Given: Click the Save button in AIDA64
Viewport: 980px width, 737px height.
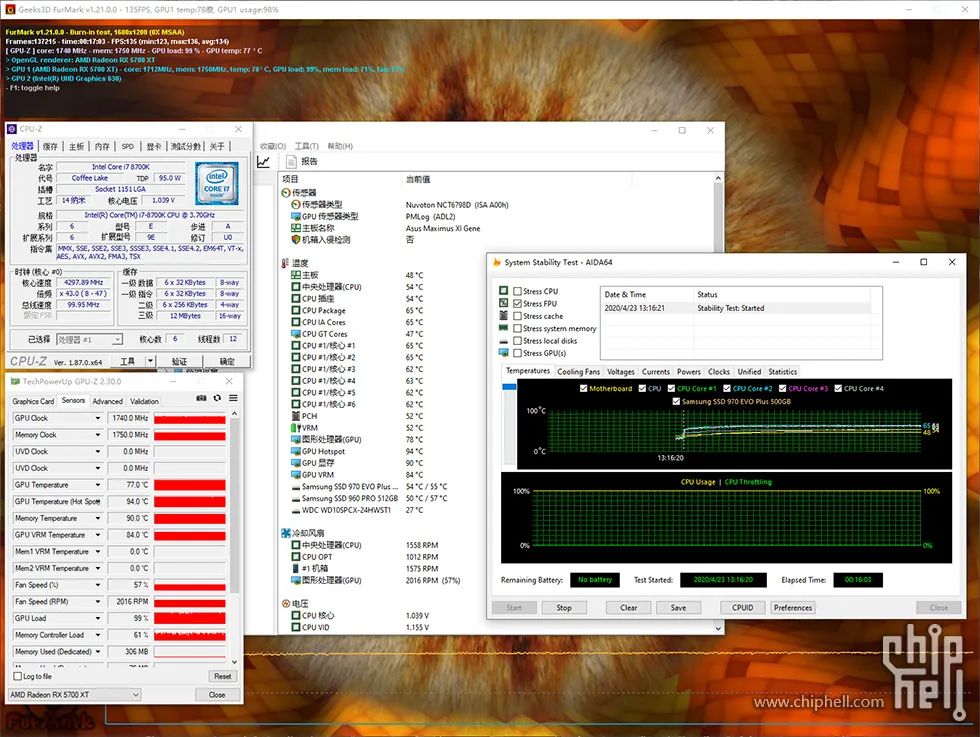Looking at the screenshot, I should [678, 608].
